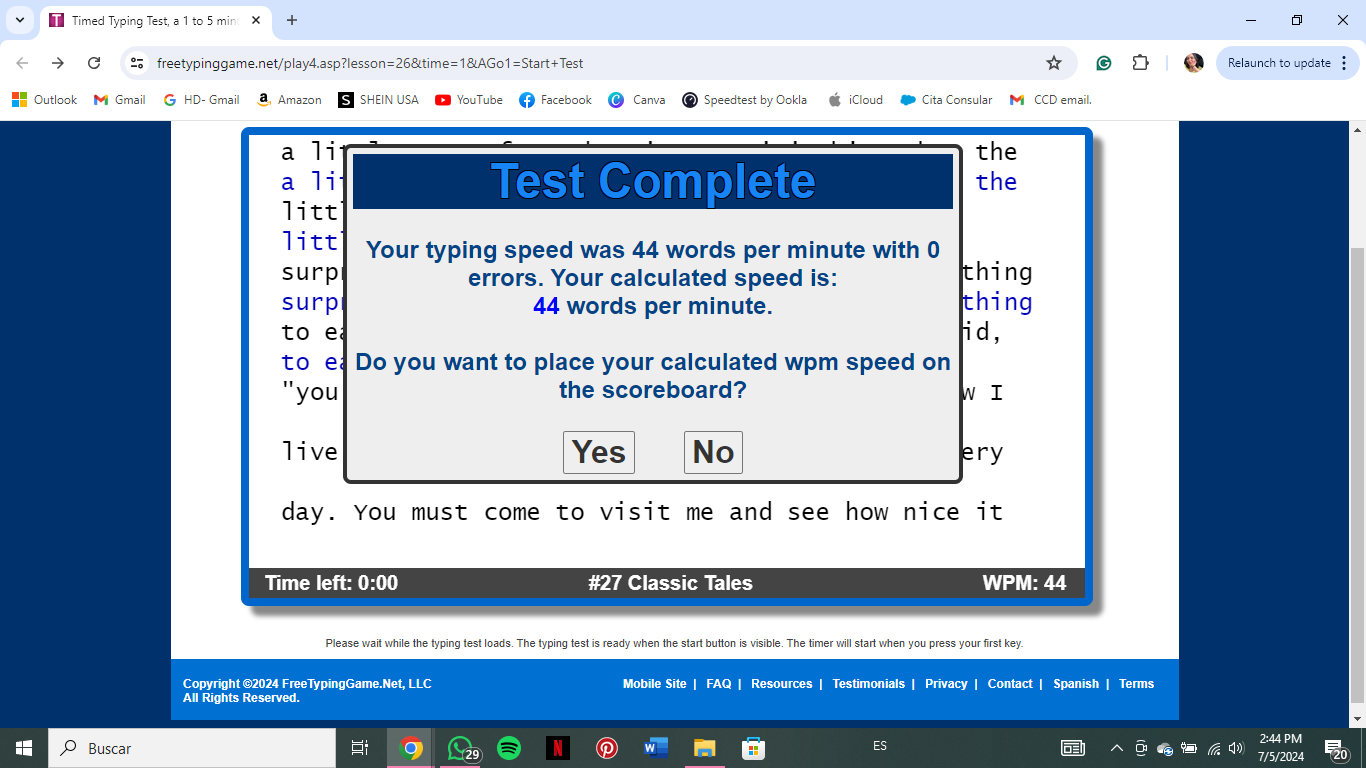Open notification center with 20 badge

(1337, 748)
